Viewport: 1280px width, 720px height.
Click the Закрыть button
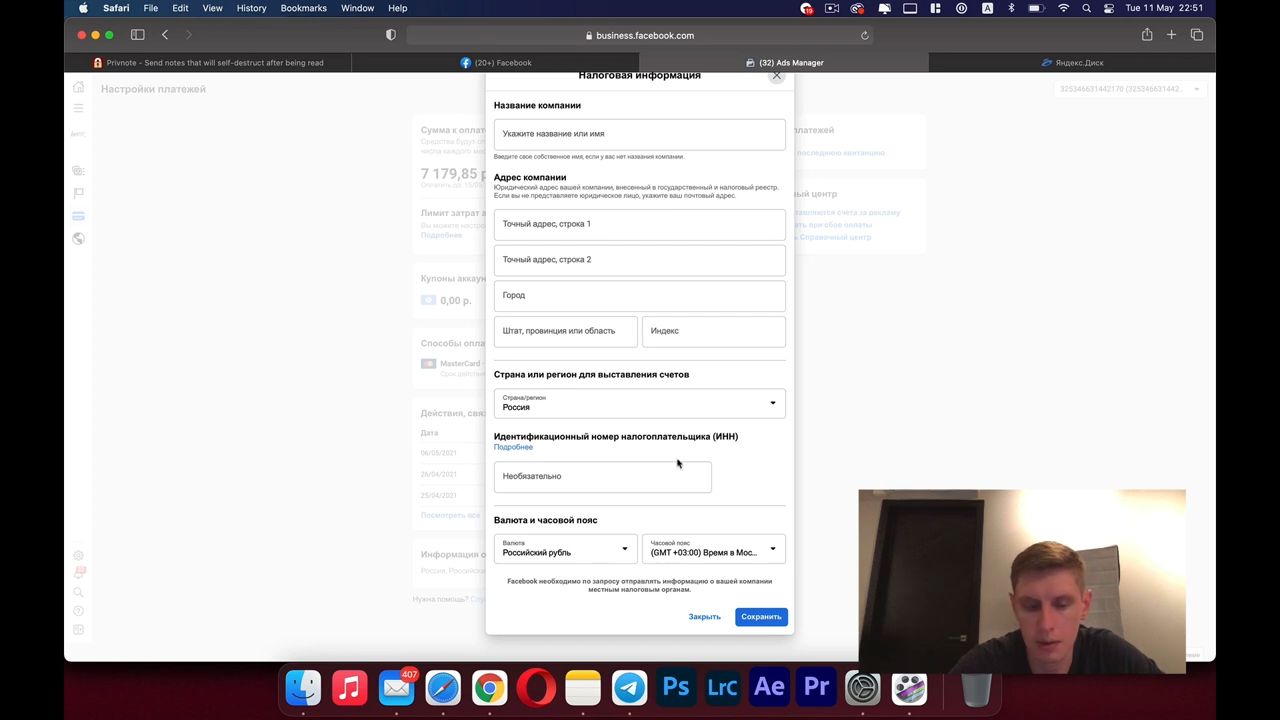704,616
